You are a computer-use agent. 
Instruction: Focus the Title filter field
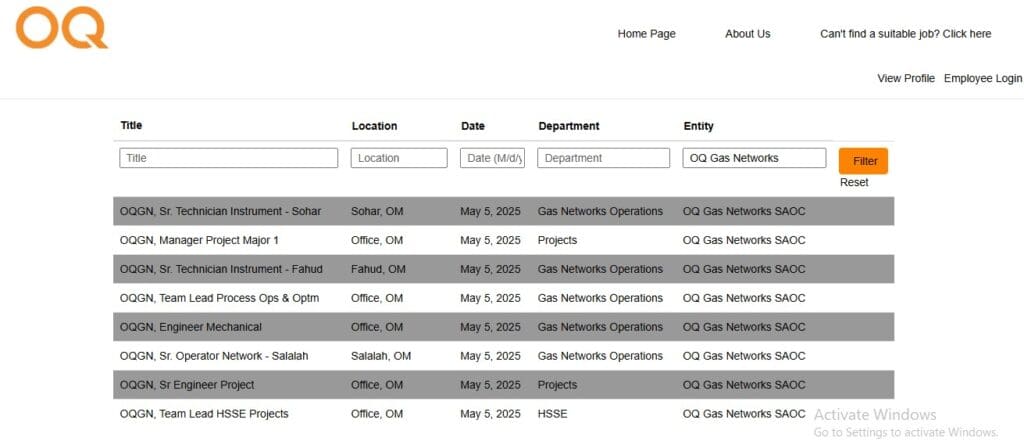pos(229,158)
